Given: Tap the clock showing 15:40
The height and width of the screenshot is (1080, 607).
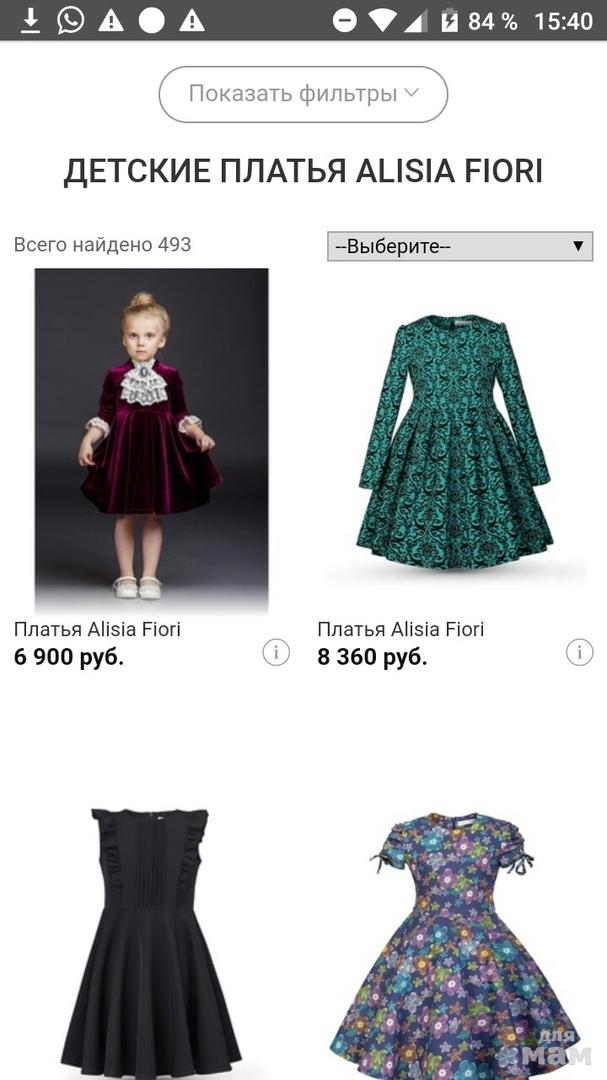Looking at the screenshot, I should point(563,20).
